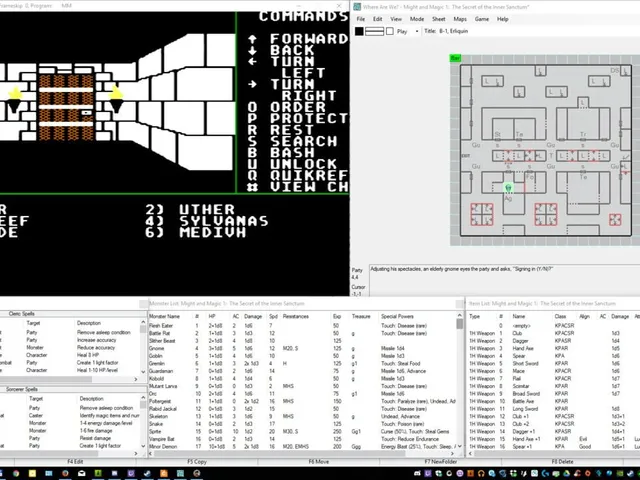Viewport: 640px width, 480px height.
Task: Click the Sorcerer Spells scroll-down arrow
Action: 143,446
